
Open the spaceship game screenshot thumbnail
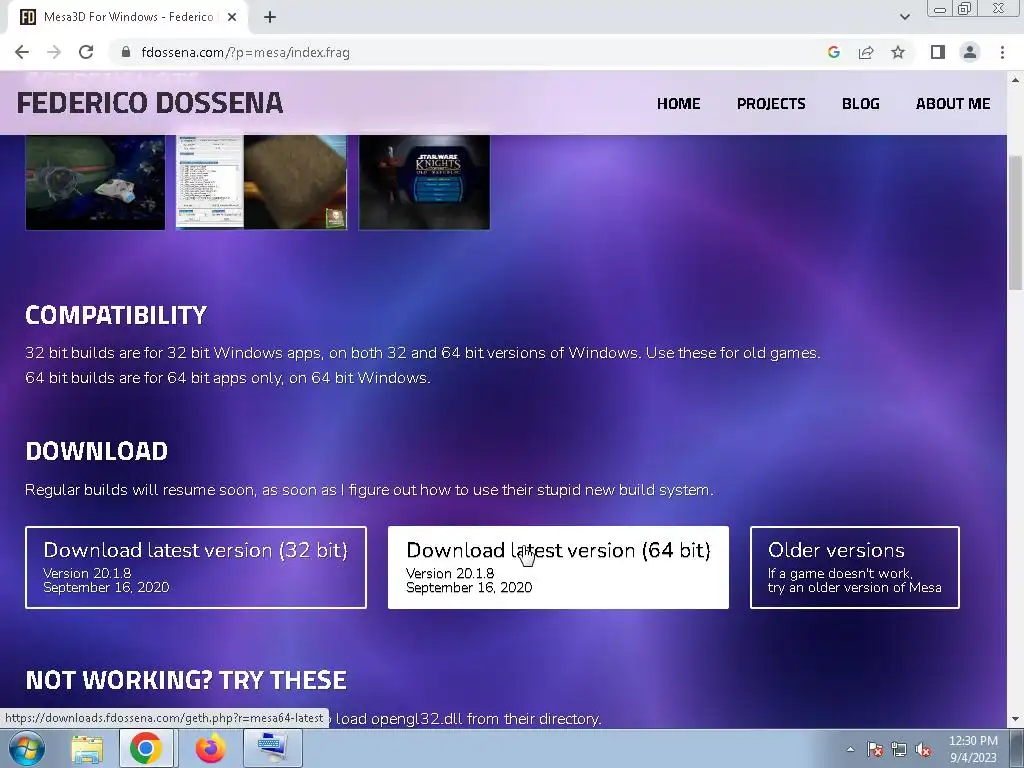pos(95,182)
